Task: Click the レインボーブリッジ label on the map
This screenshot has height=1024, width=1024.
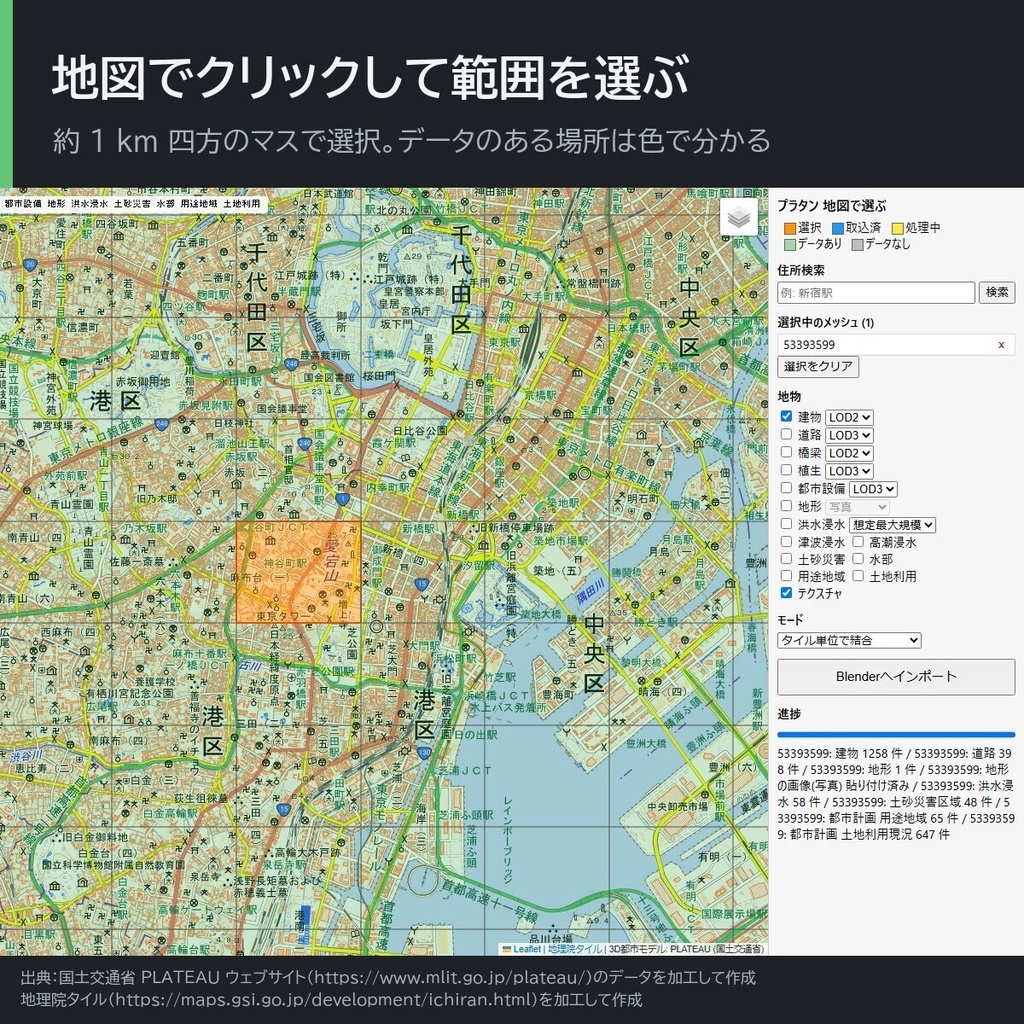Action: [x=507, y=839]
